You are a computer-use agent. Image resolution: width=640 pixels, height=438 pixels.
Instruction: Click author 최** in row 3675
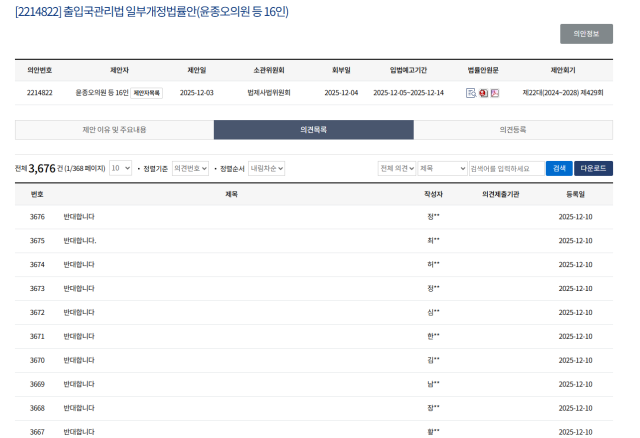point(433,240)
